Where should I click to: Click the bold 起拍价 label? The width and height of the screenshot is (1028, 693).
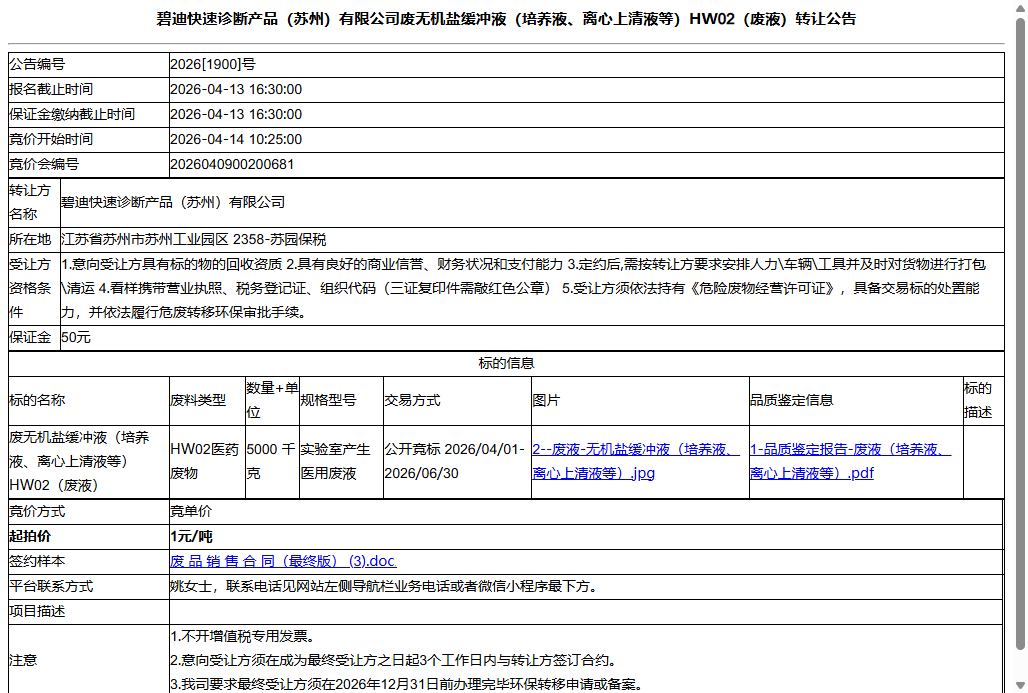click(x=30, y=536)
